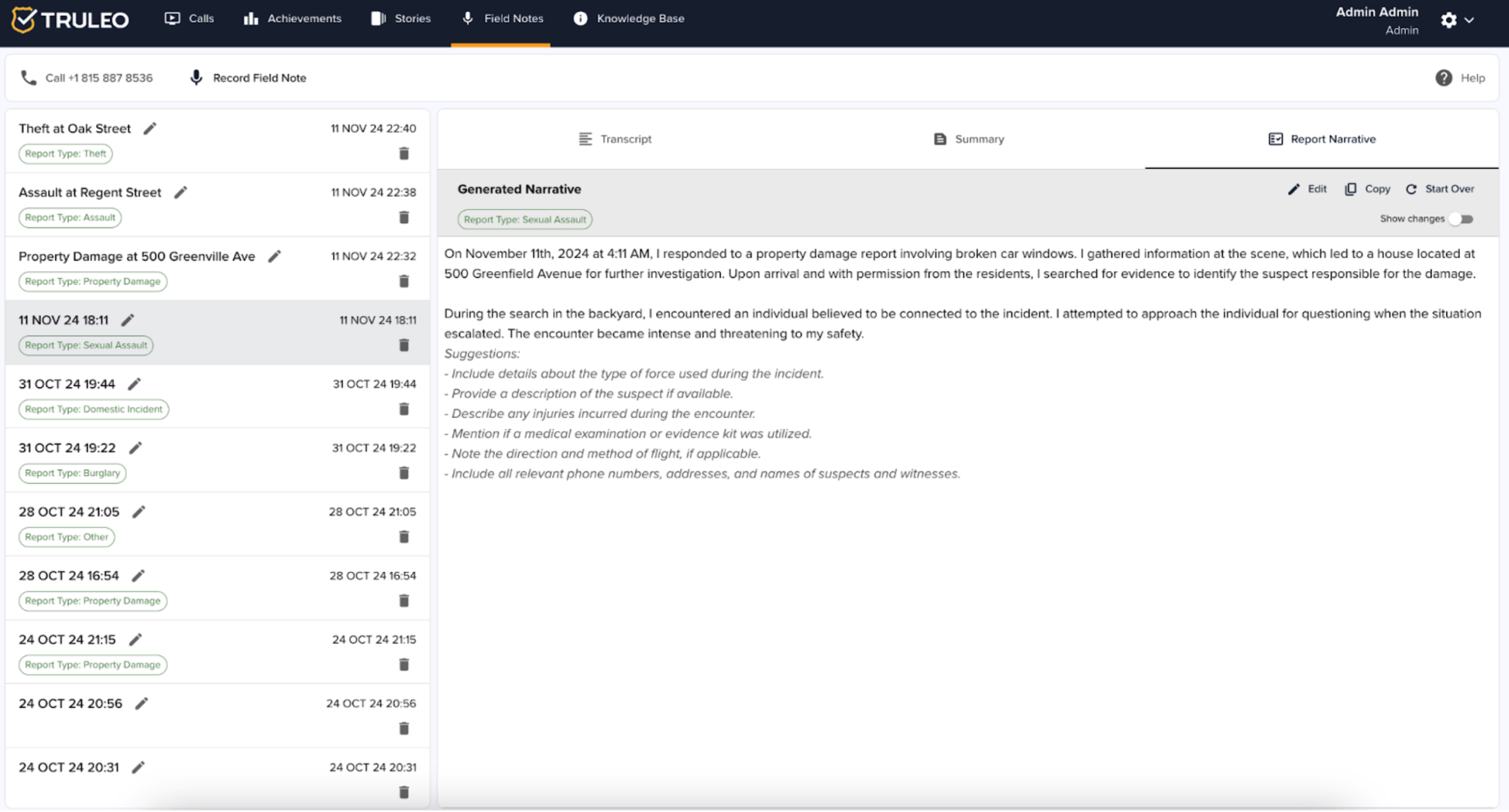Viewport: 1509px width, 812px height.
Task: Click Start Over
Action: point(1440,189)
